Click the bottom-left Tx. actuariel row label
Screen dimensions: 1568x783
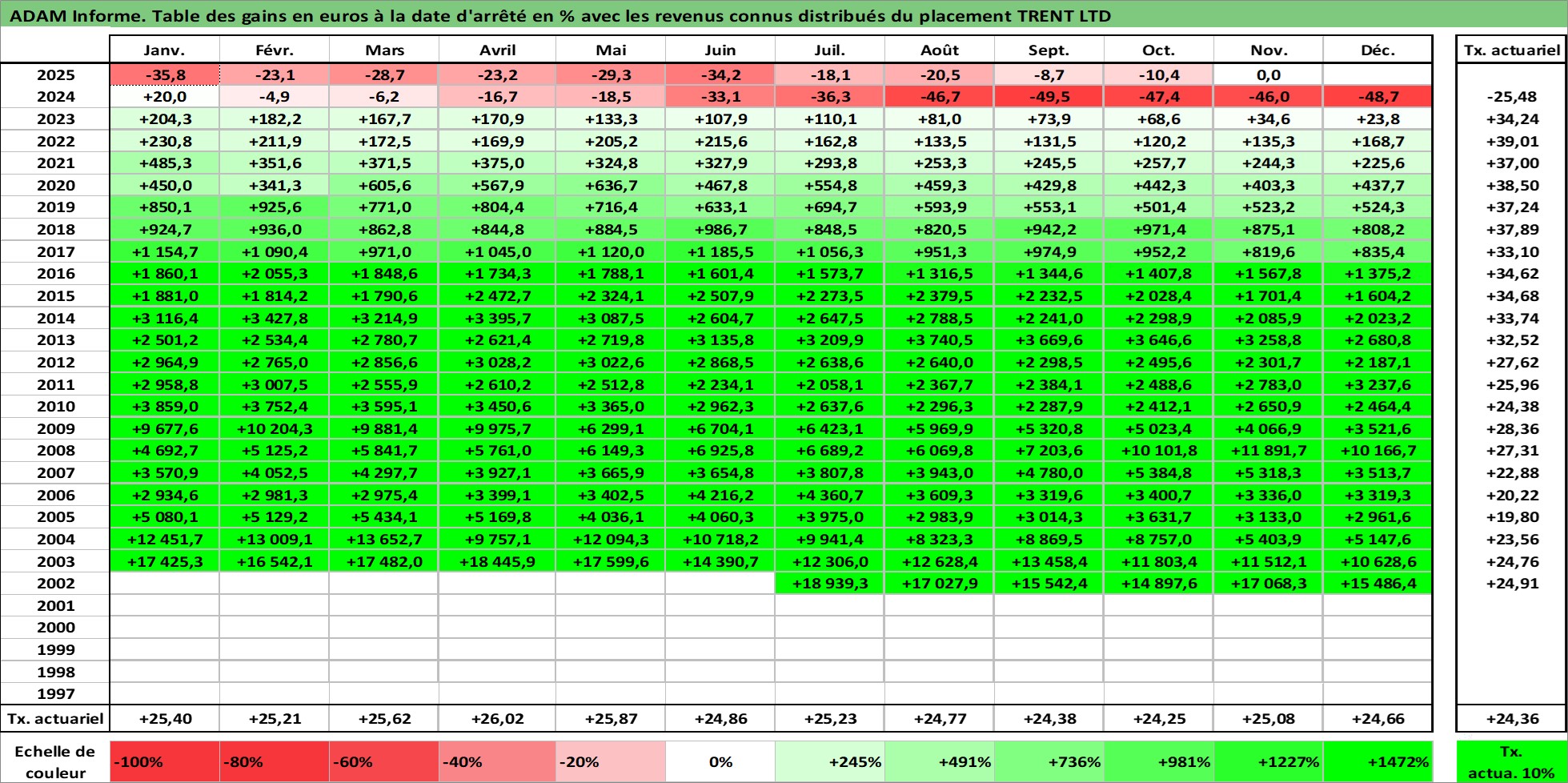coord(55,719)
